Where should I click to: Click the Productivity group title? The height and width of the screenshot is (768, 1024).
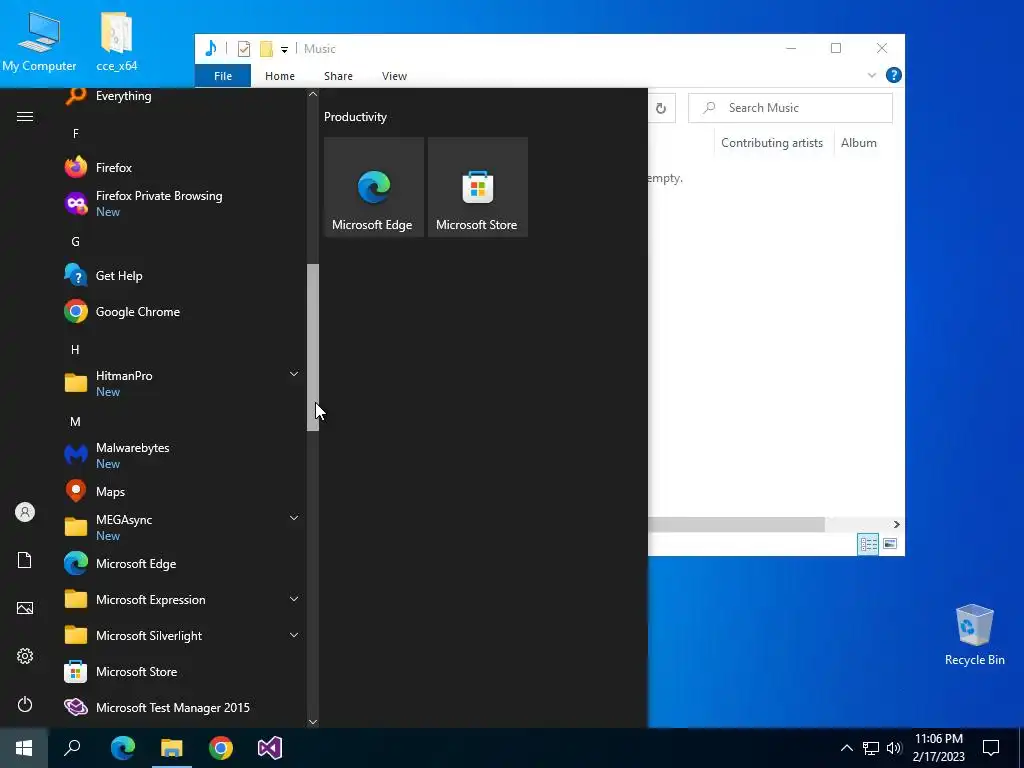(355, 117)
